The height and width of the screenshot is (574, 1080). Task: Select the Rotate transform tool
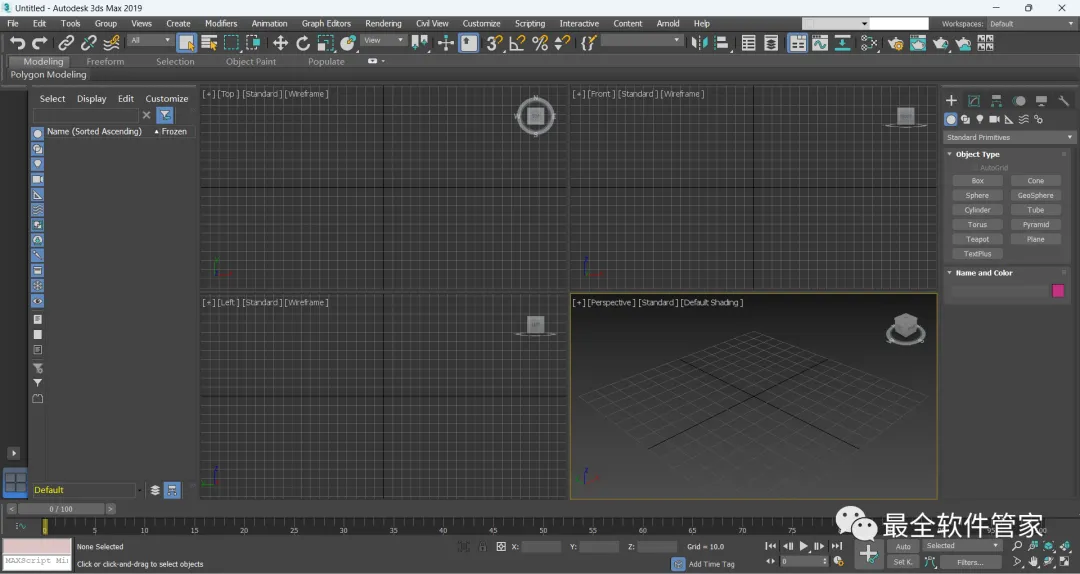(x=303, y=43)
